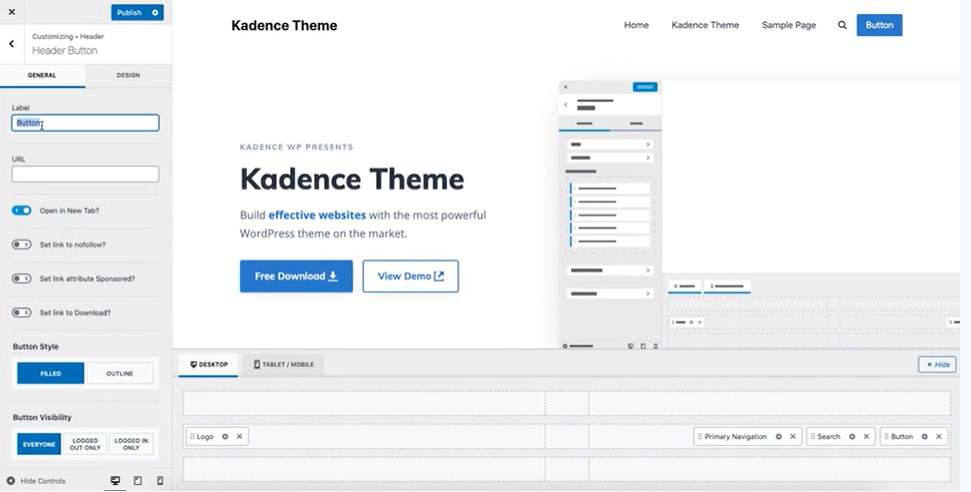Set button visibility to Logged In Only
This screenshot has height=492, width=971.
[131, 444]
